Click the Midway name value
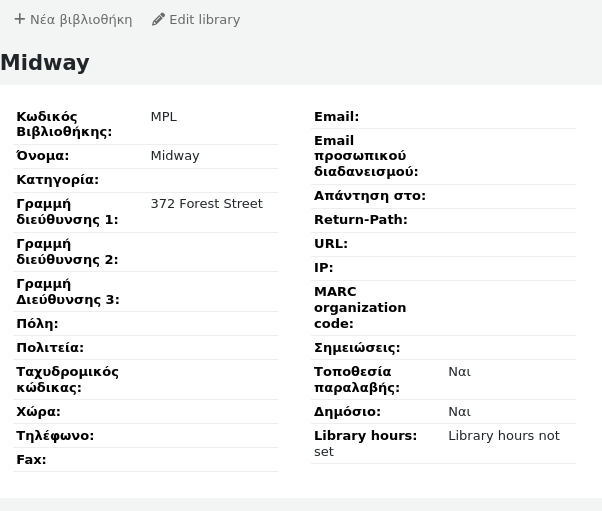 pos(175,156)
